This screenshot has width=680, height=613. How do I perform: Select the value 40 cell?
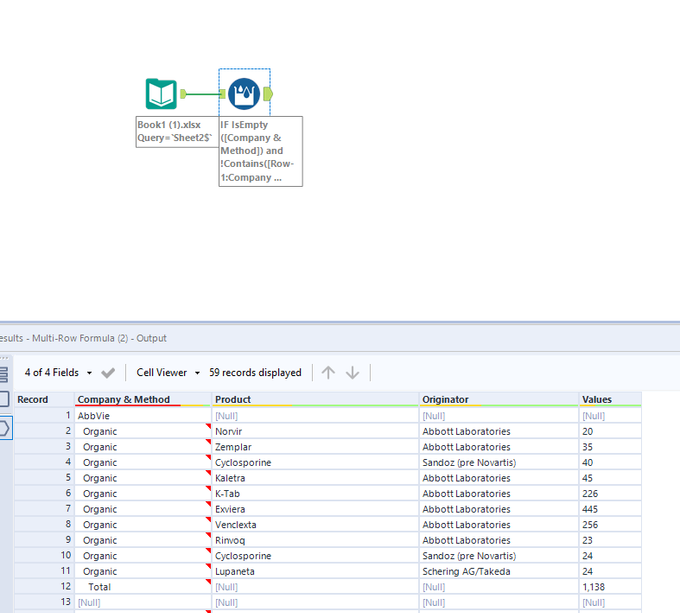coord(610,463)
